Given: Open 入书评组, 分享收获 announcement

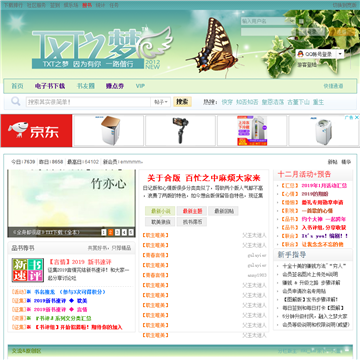Looking at the screenshot, I should (x=324, y=228).
